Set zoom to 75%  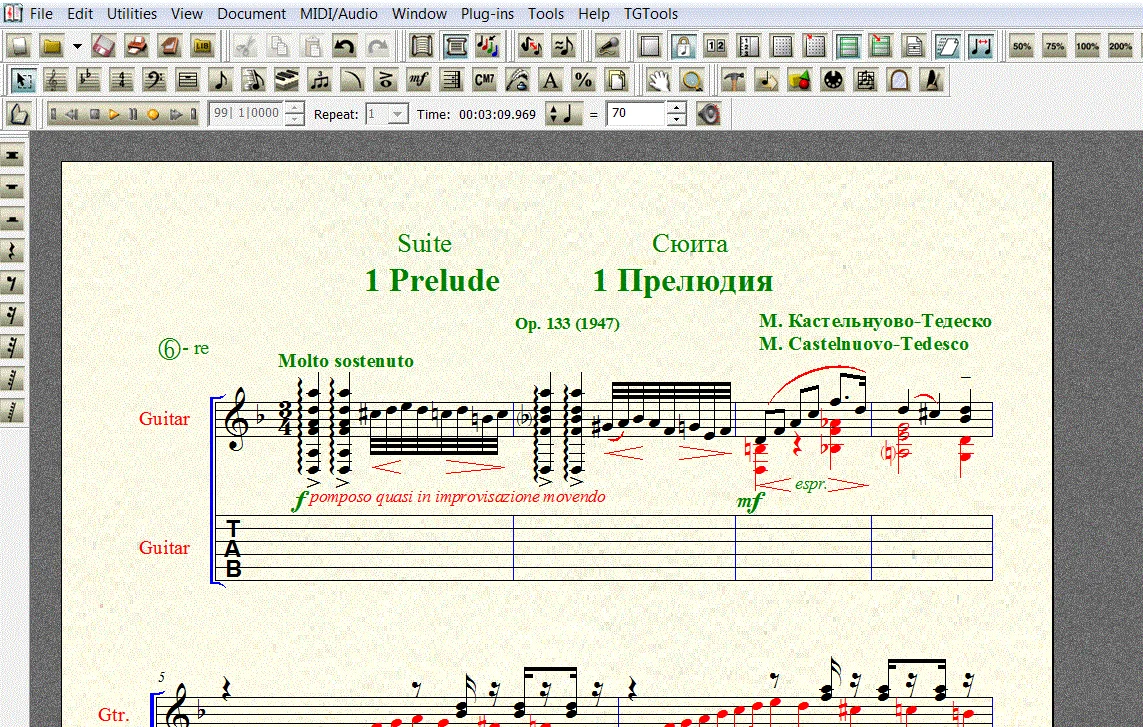tap(1054, 47)
